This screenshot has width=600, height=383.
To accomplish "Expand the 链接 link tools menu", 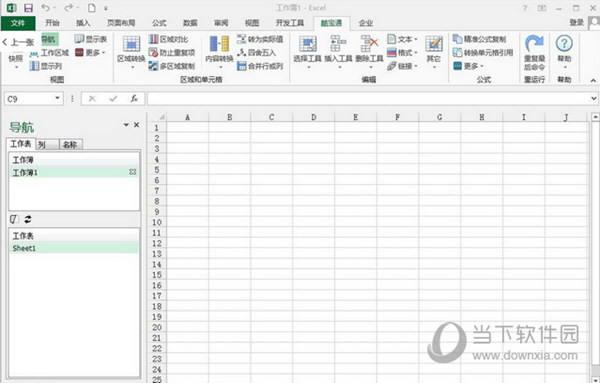I will tap(402, 66).
